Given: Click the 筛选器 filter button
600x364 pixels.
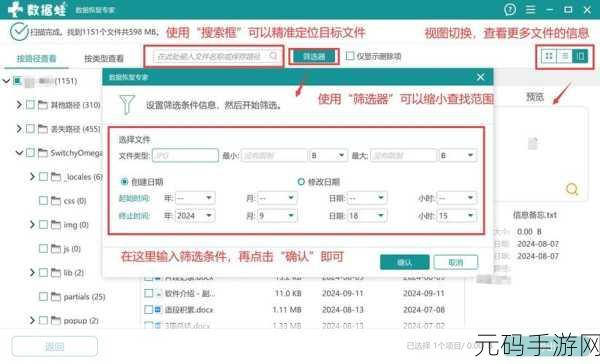Looking at the screenshot, I should click(314, 57).
